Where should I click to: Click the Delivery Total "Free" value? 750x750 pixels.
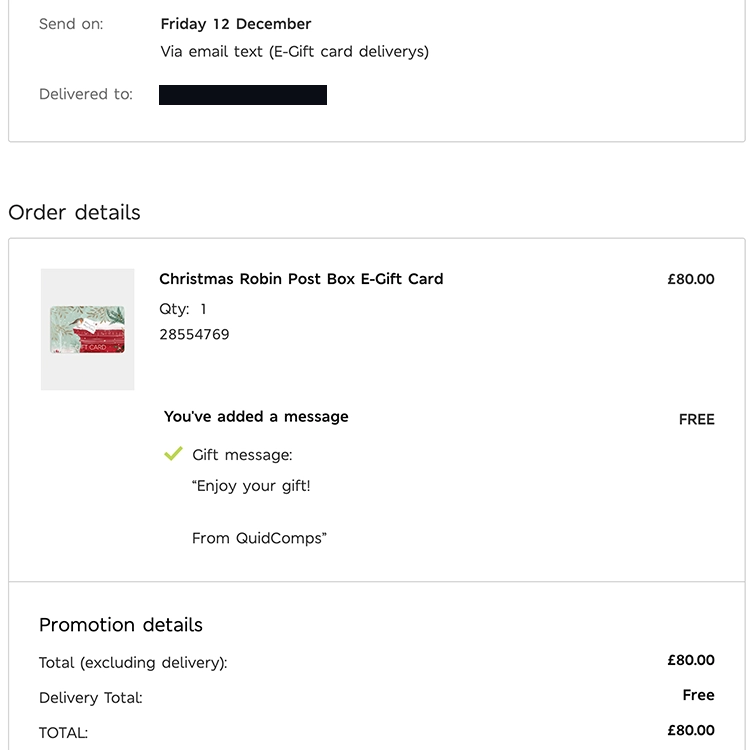[698, 695]
